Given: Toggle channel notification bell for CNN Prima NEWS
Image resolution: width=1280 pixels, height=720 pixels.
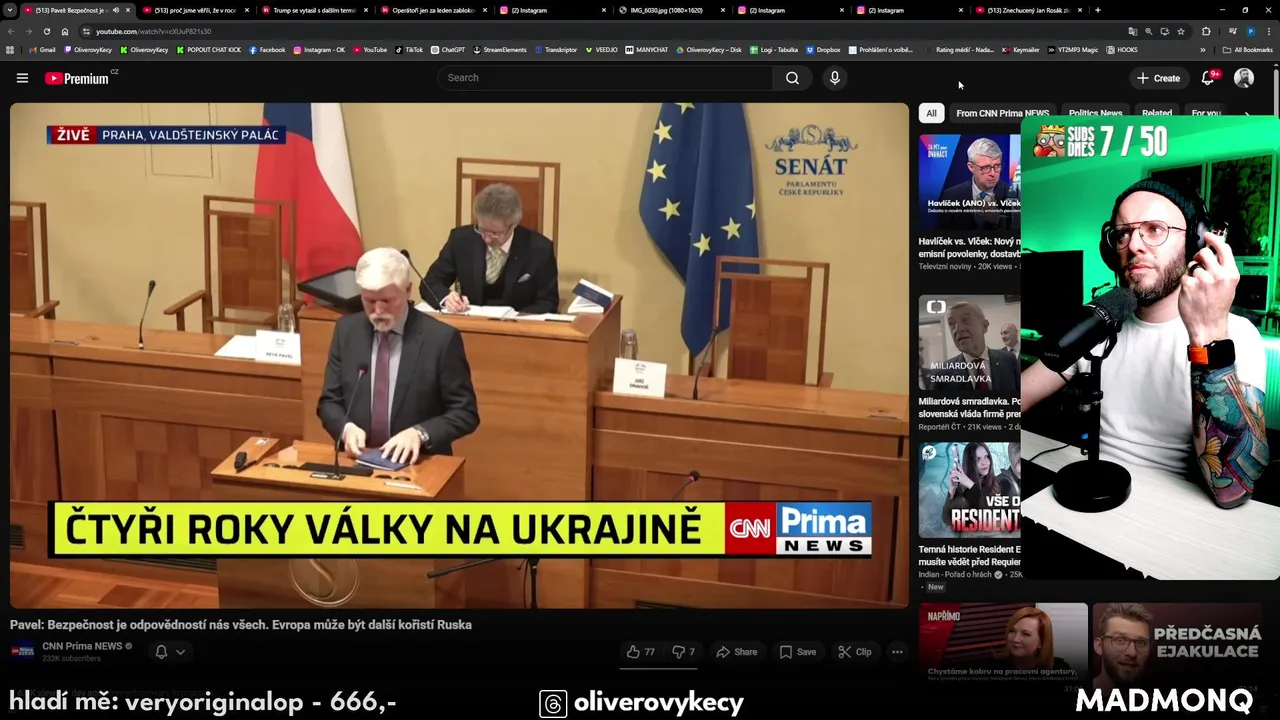Looking at the screenshot, I should point(161,652).
